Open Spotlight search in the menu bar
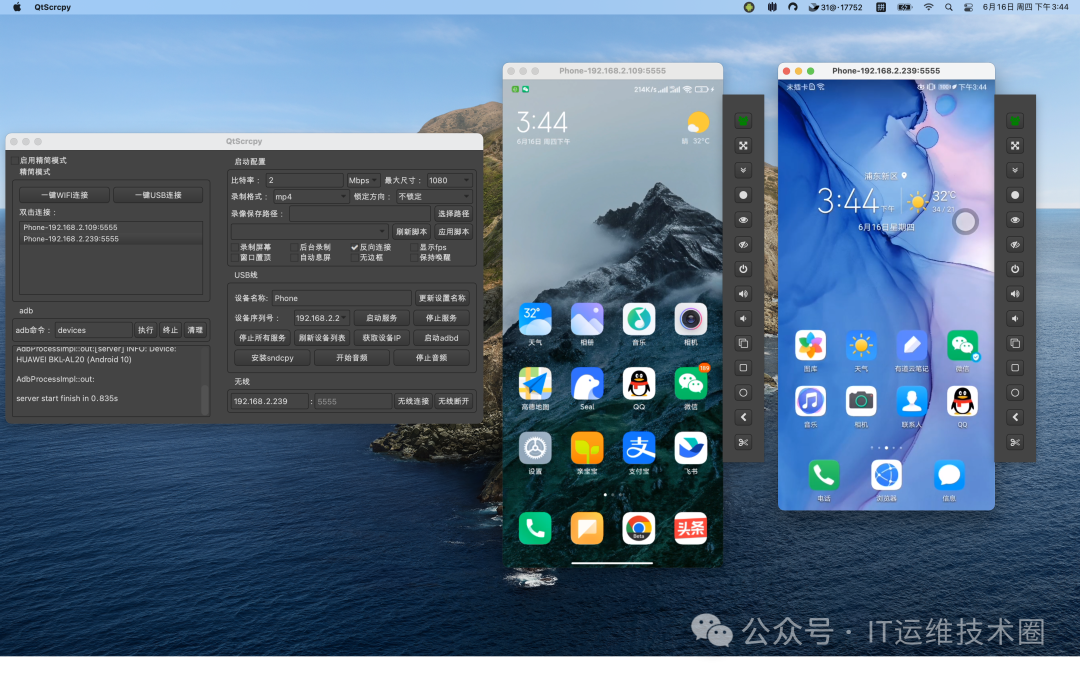 (949, 7)
